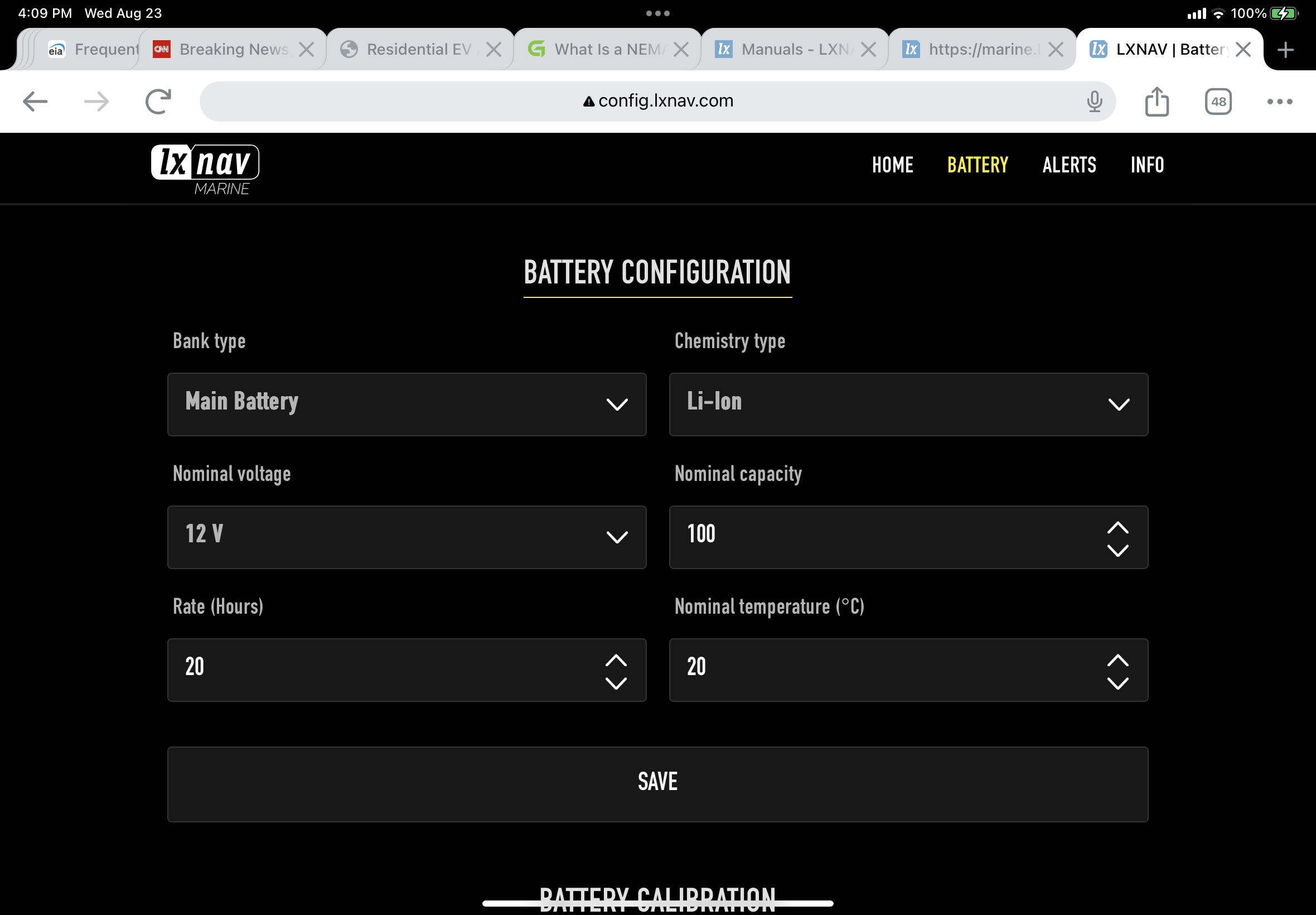
Task: Close the Manuals - LXNAV tab
Action: [x=869, y=50]
